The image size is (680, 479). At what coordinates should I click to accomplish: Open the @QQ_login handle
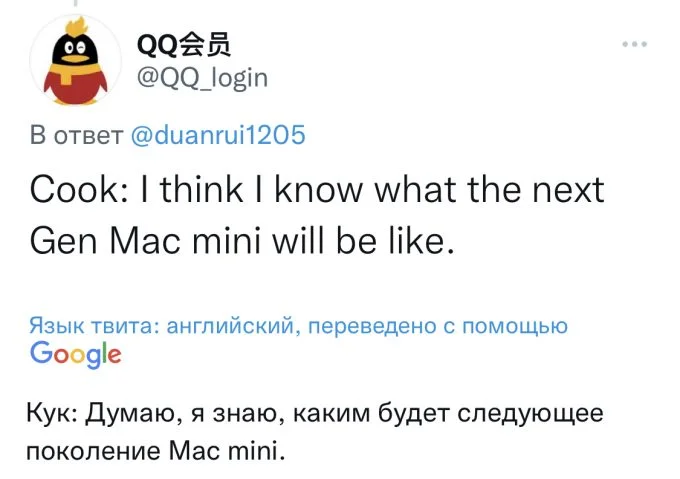(202, 78)
